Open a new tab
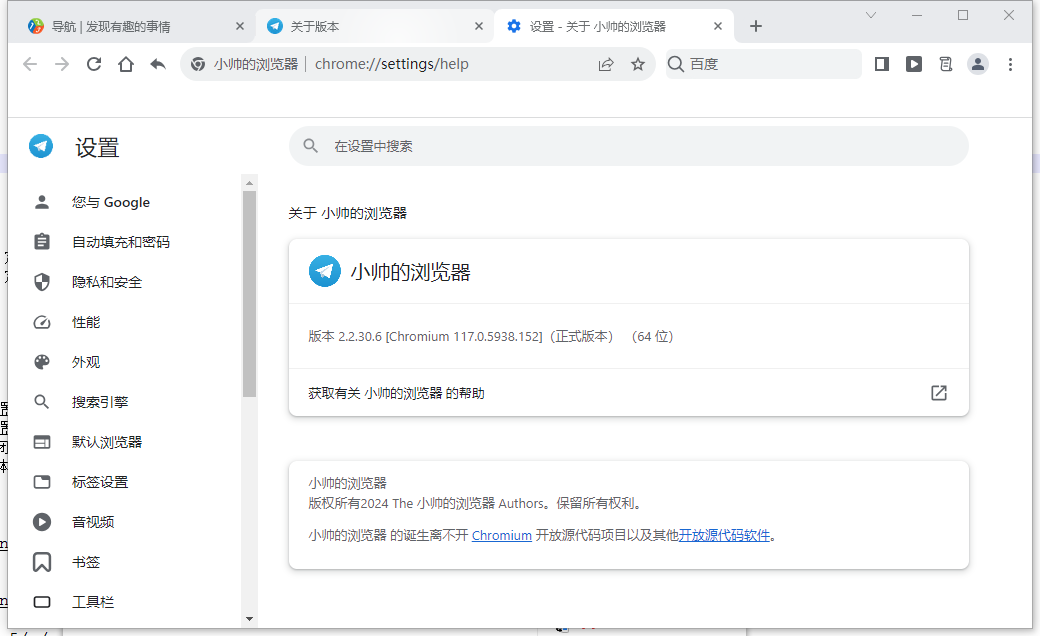The width and height of the screenshot is (1040, 636). pyautogui.click(x=755, y=27)
